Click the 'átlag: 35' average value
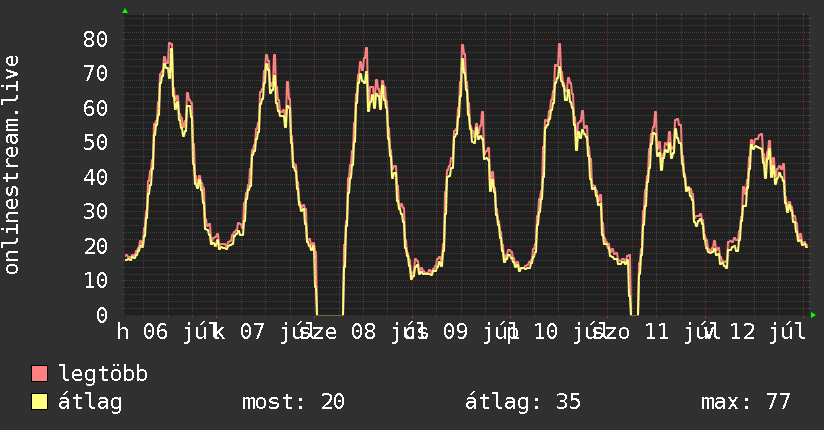The height and width of the screenshot is (430, 824). pos(523,402)
